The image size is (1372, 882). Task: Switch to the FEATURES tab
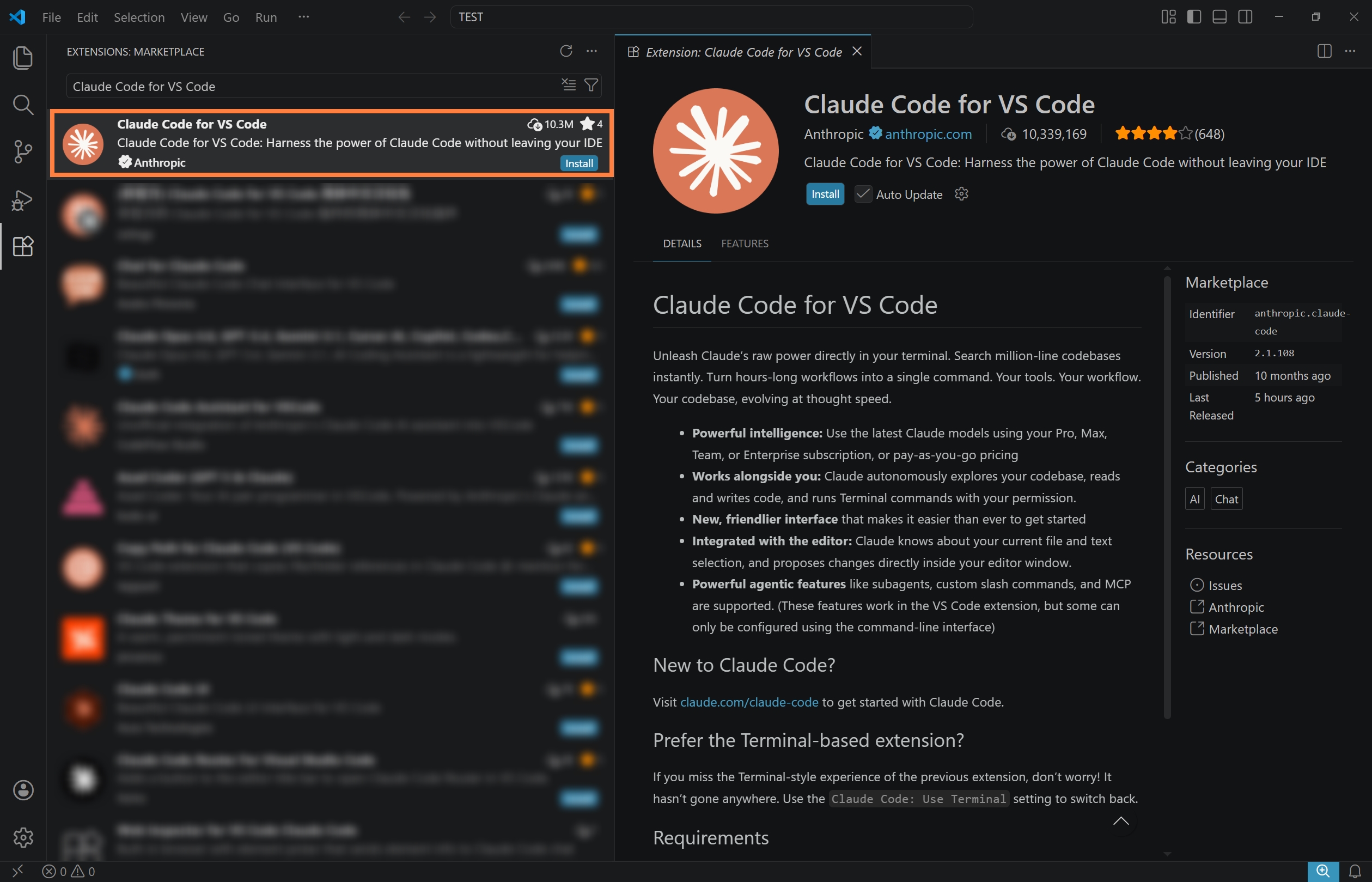(x=745, y=244)
